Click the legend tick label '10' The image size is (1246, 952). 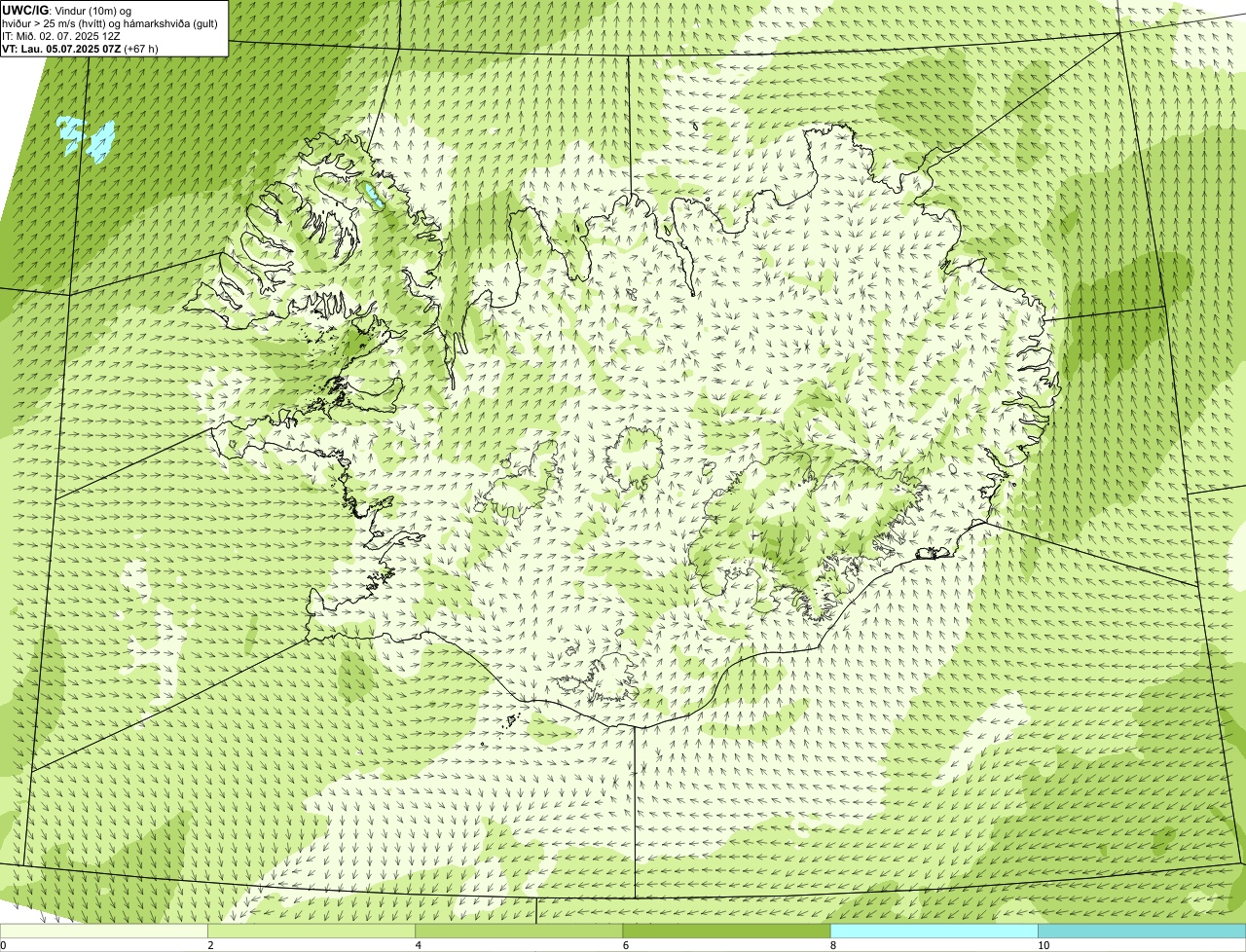1044,945
